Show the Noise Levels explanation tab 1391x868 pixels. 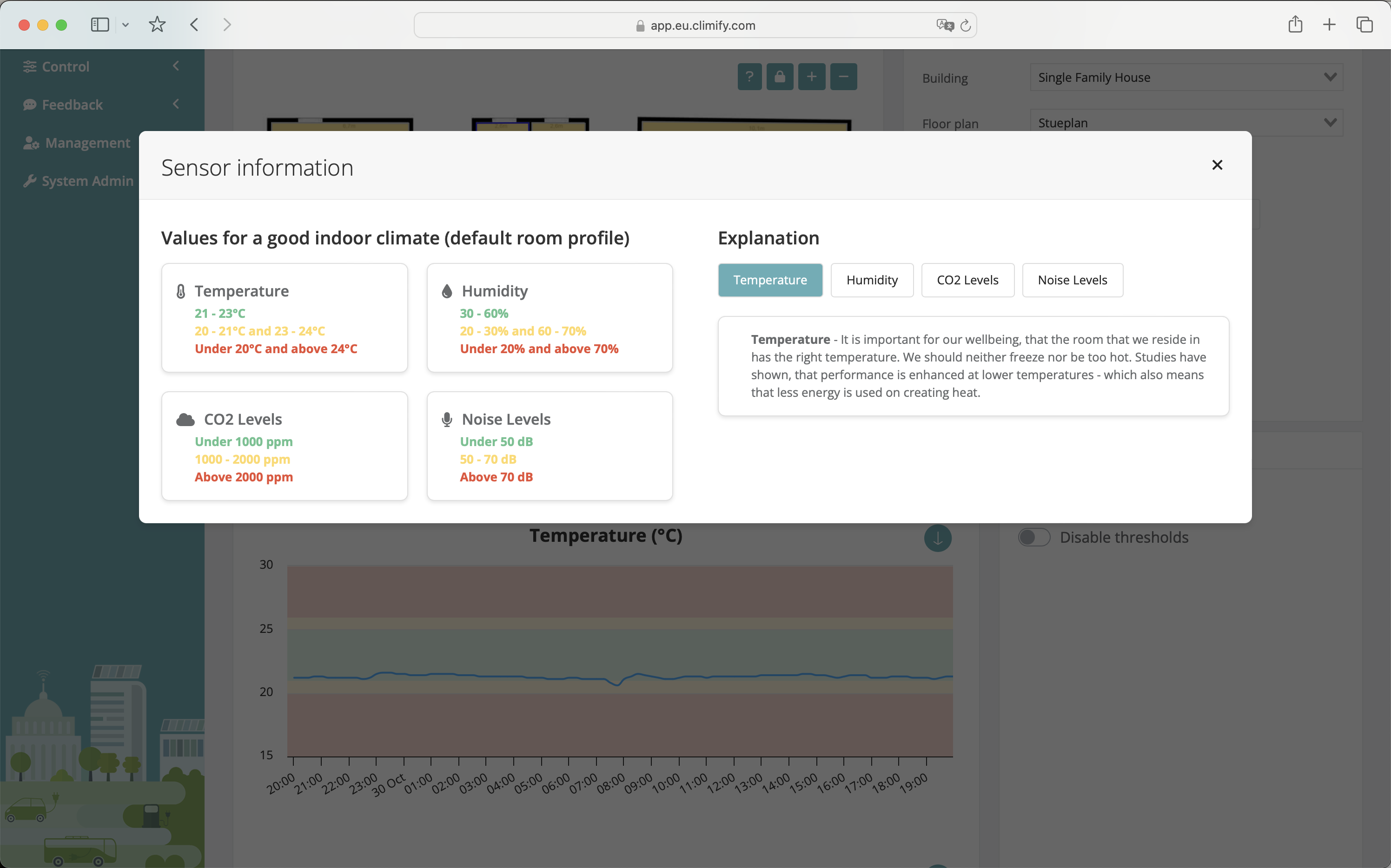[1072, 280]
